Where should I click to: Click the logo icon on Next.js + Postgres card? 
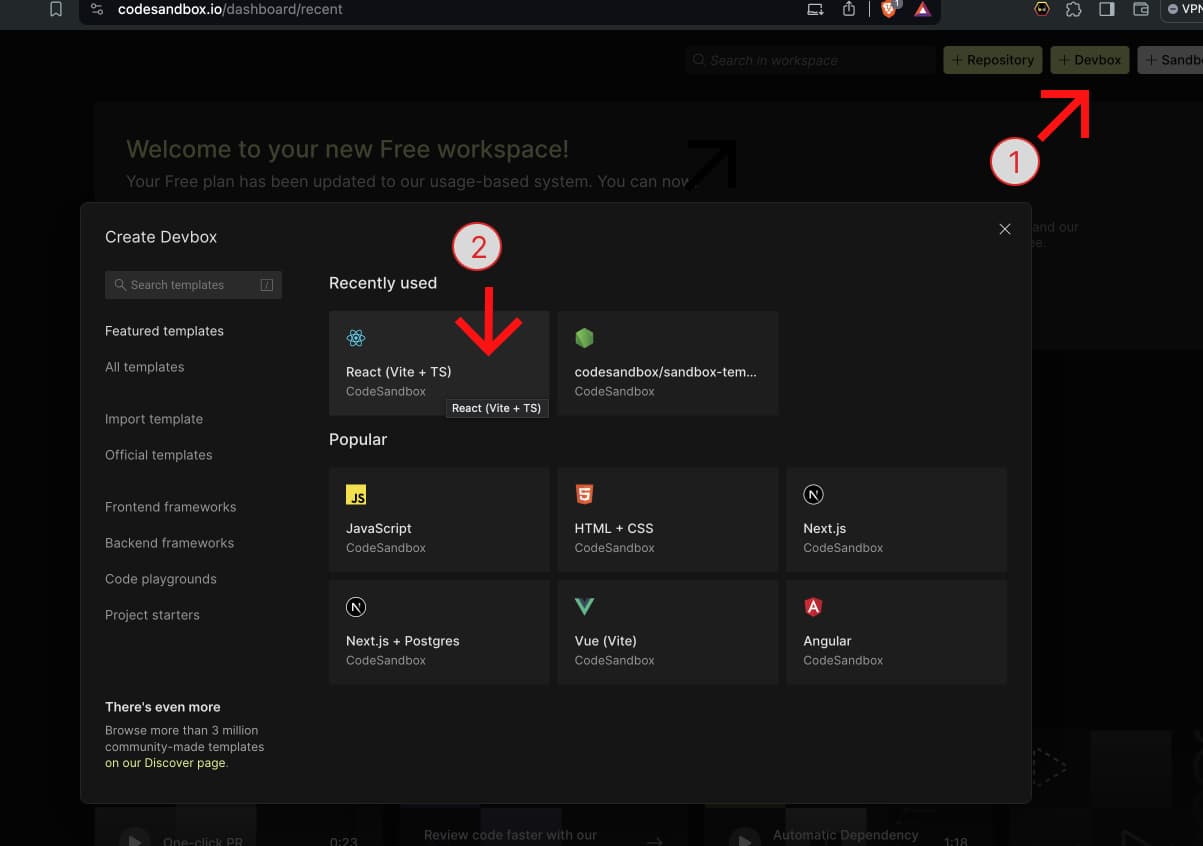[x=356, y=607]
